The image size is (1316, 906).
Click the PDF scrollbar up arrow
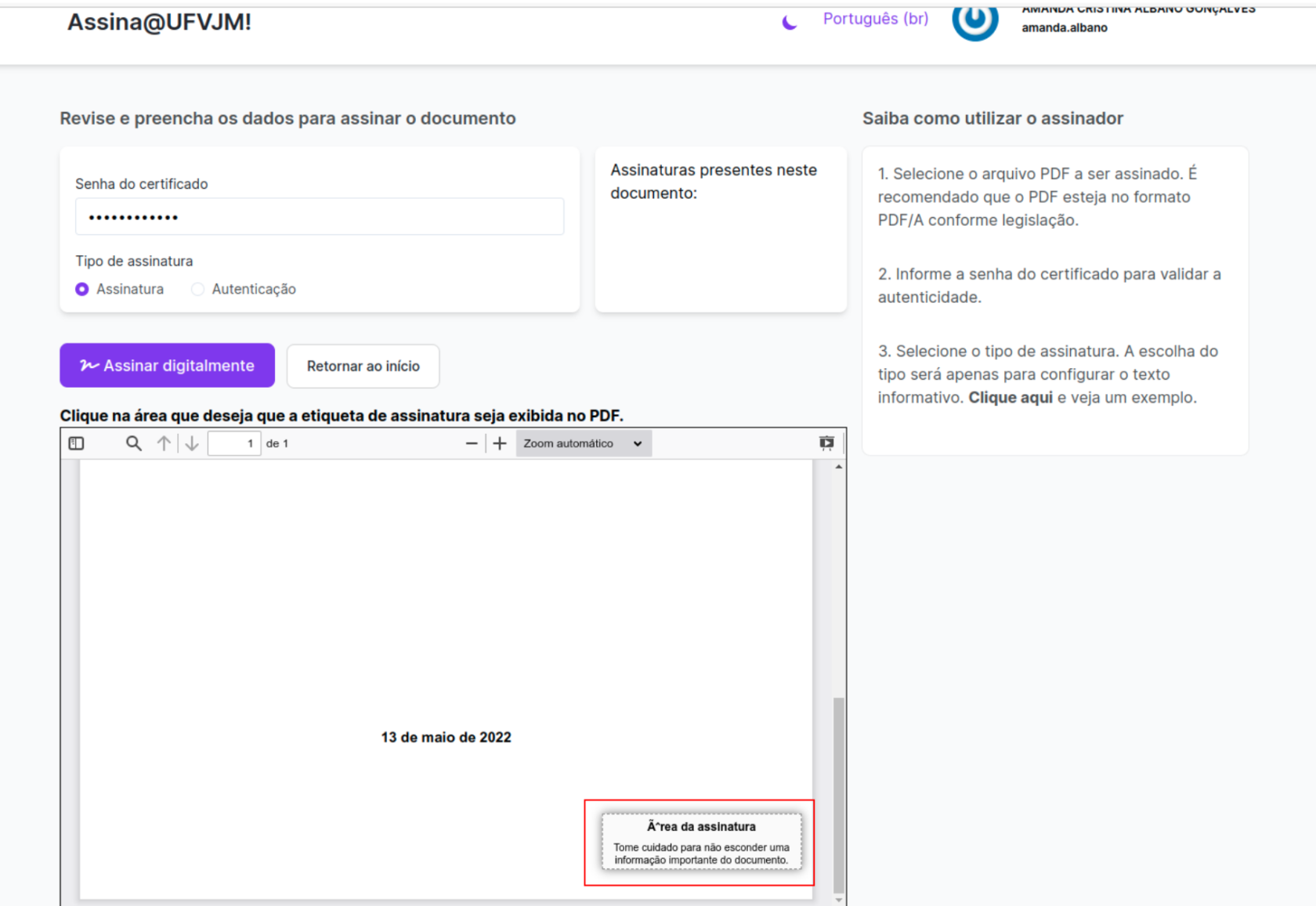pos(839,467)
